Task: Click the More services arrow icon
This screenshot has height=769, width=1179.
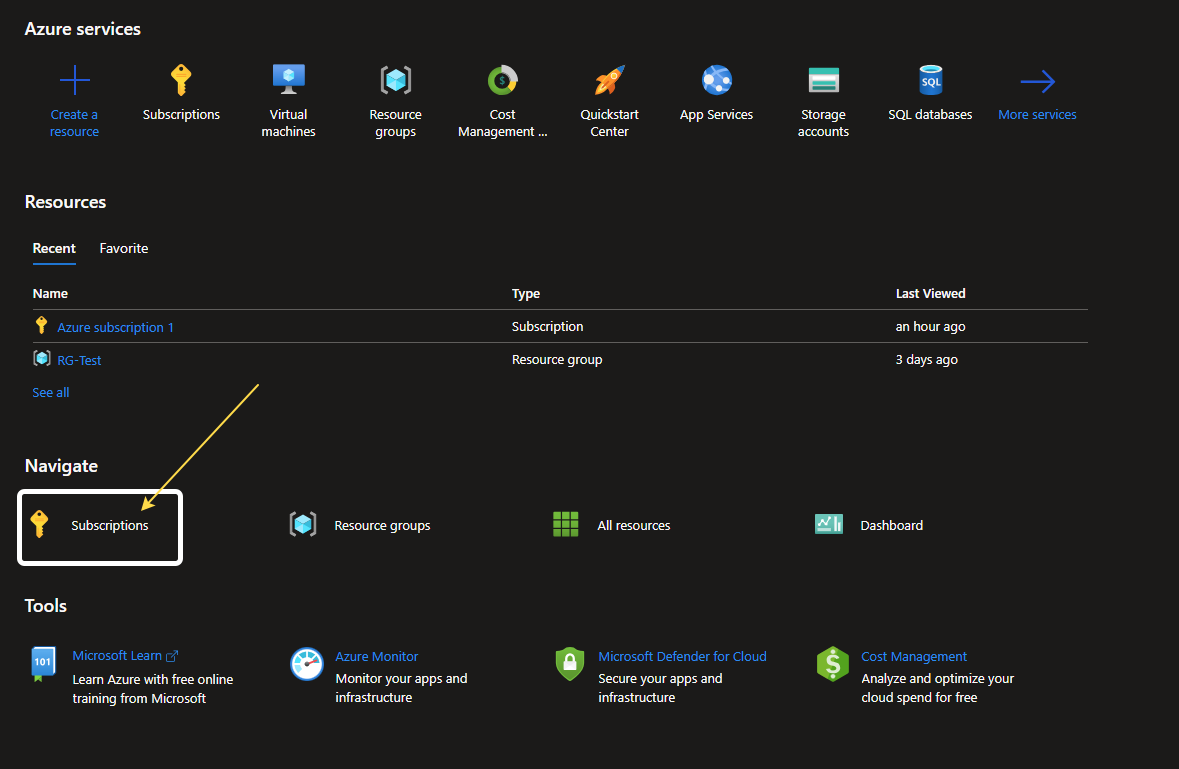Action: pyautogui.click(x=1037, y=78)
